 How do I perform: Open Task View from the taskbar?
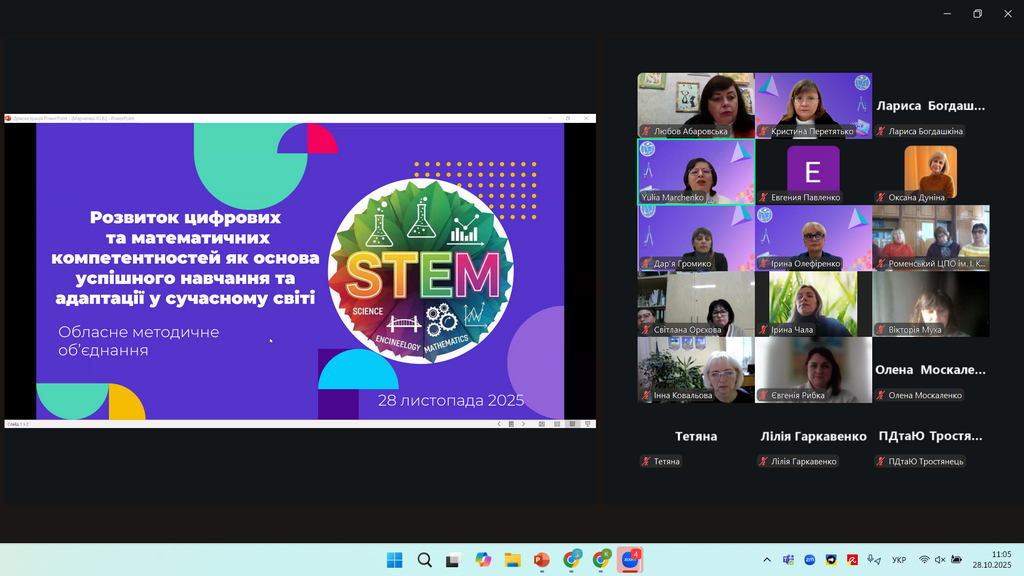click(453, 560)
